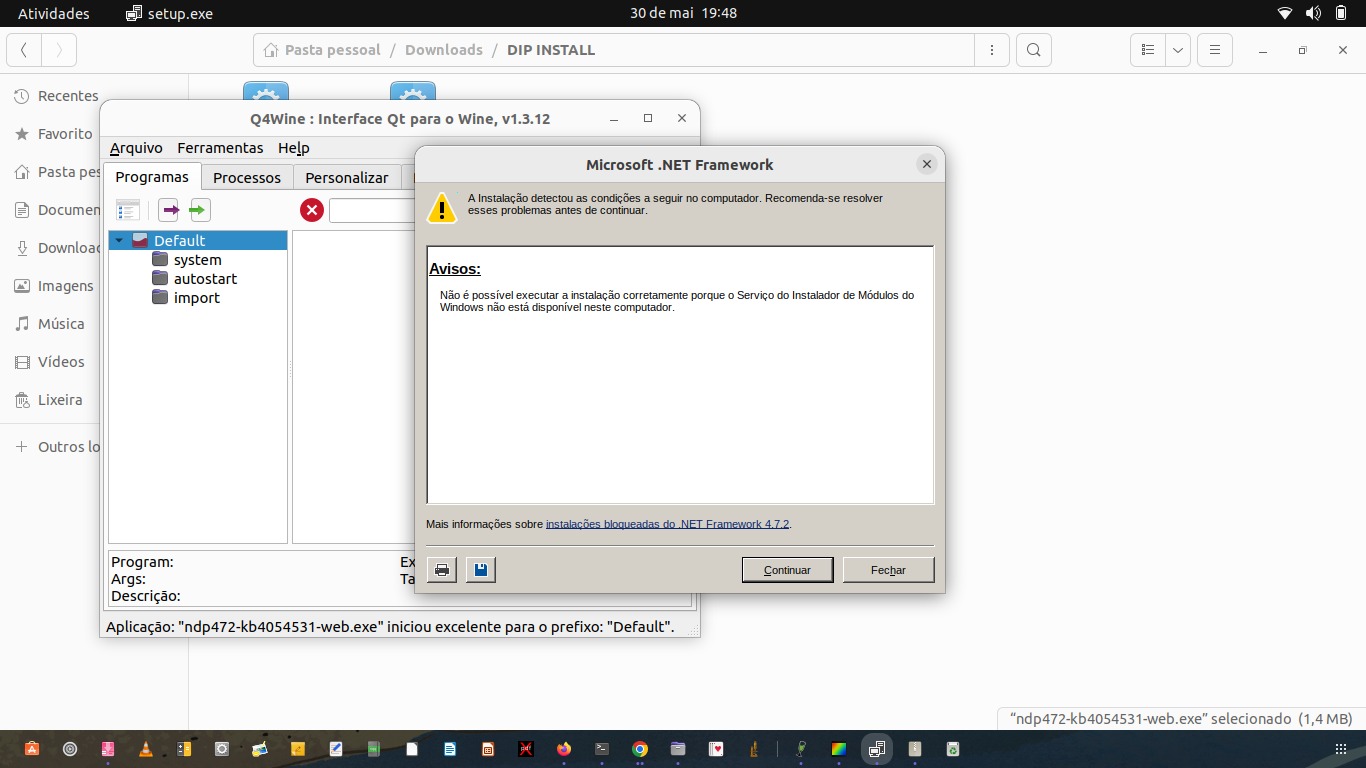
Task: Open Outros locais in the Files sidebar
Action: tap(56, 447)
